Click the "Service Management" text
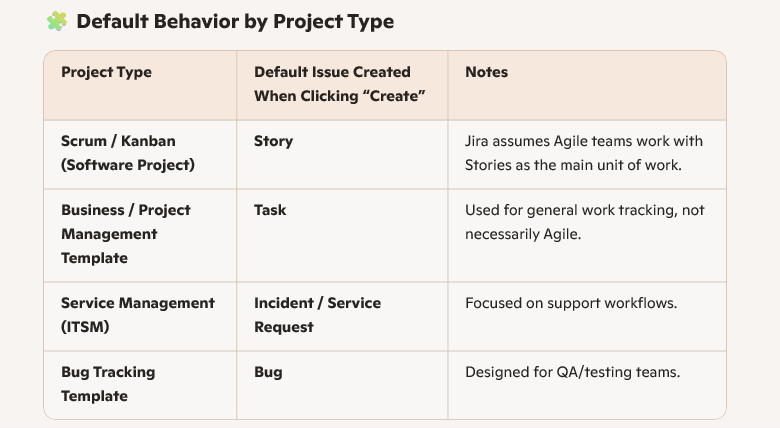Image resolution: width=780 pixels, height=428 pixels. pyautogui.click(x=137, y=303)
